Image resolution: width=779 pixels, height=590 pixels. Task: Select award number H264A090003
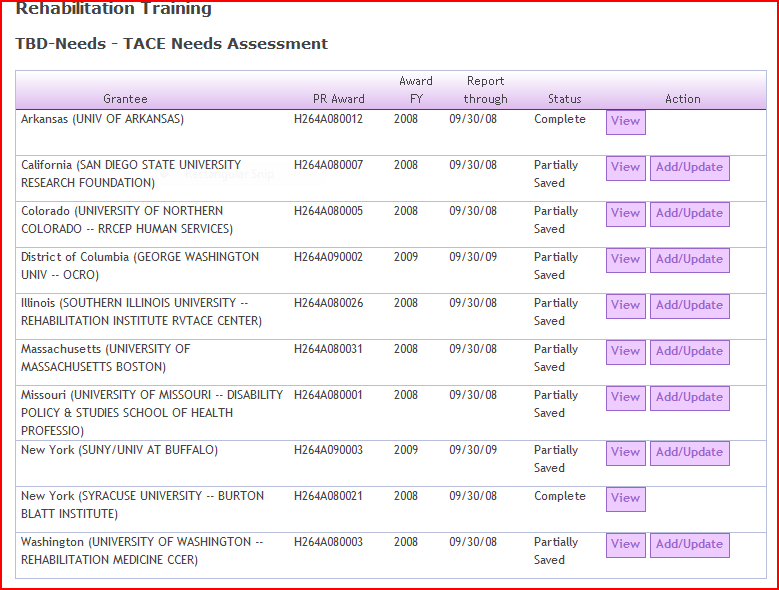pyautogui.click(x=328, y=450)
